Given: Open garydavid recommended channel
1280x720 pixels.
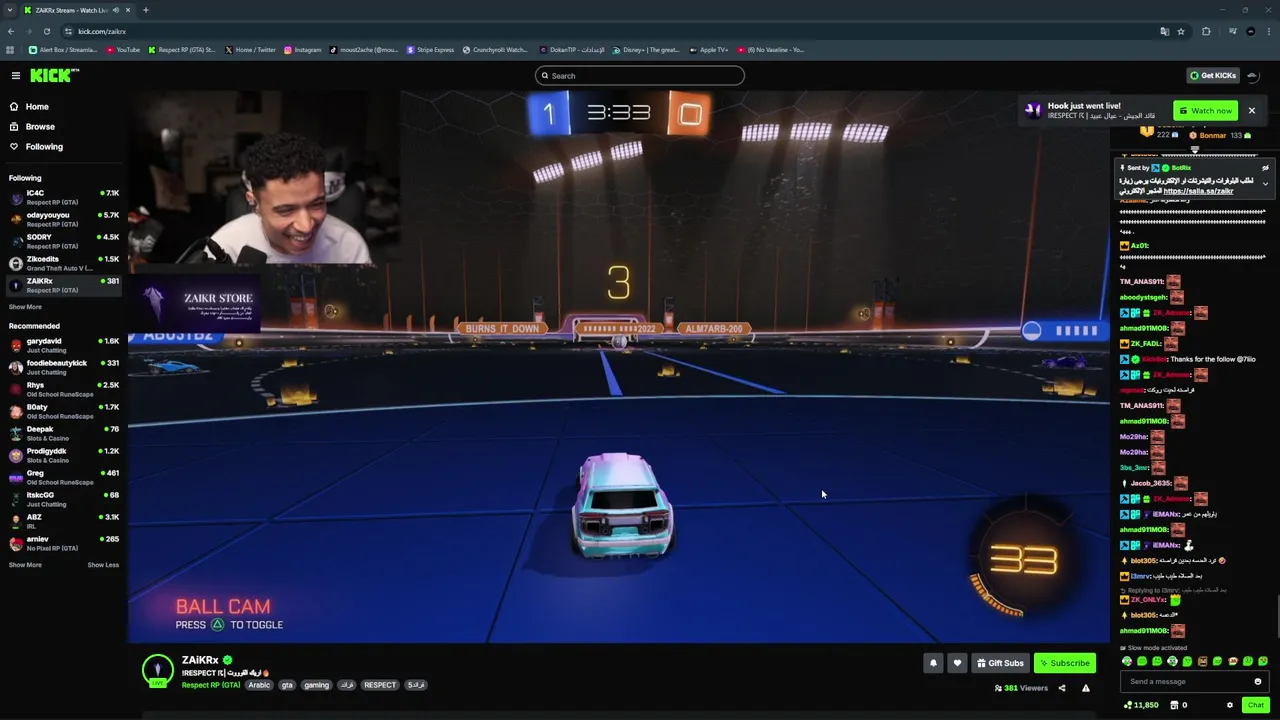Looking at the screenshot, I should point(62,345).
